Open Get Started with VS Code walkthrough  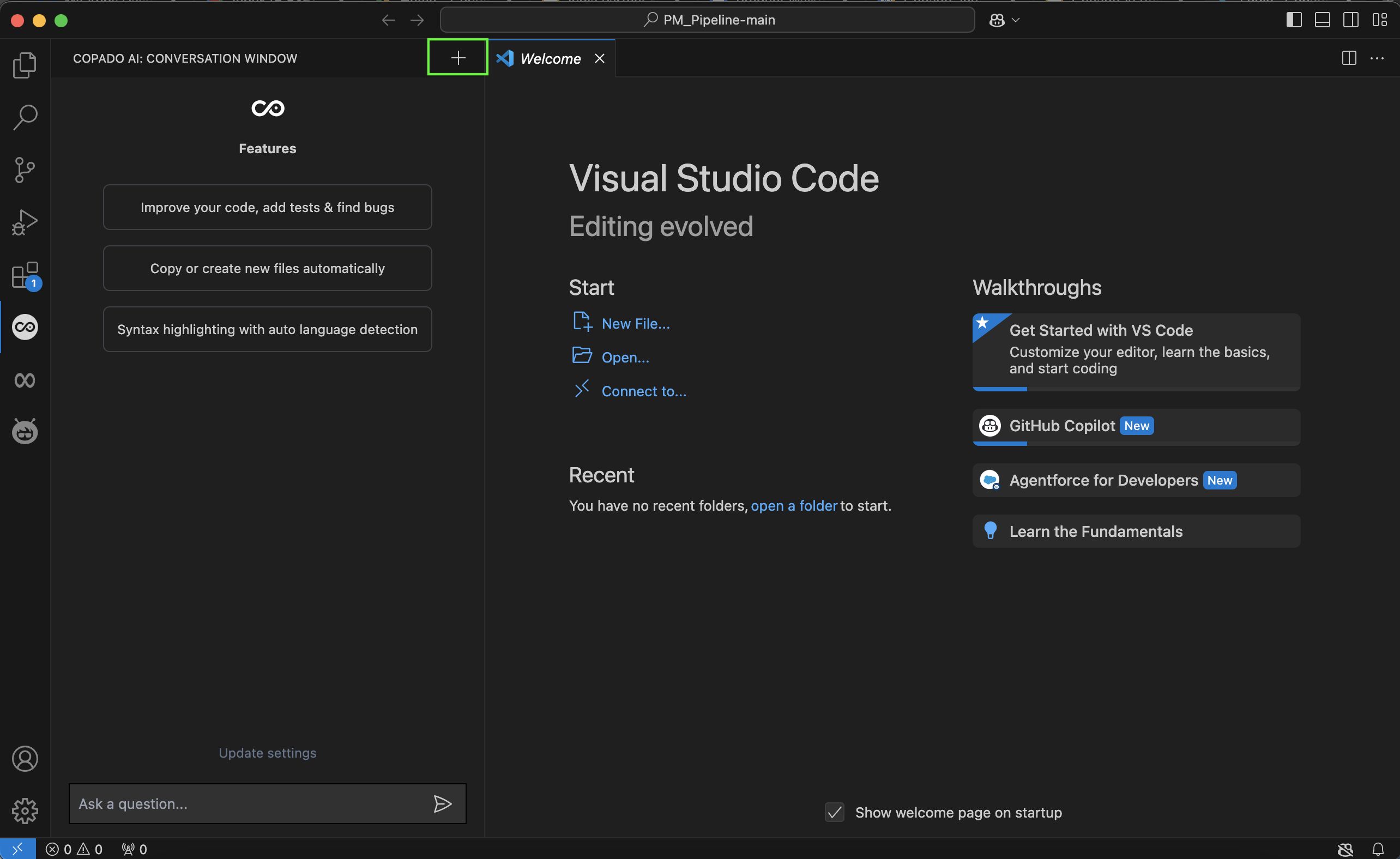[1136, 352]
